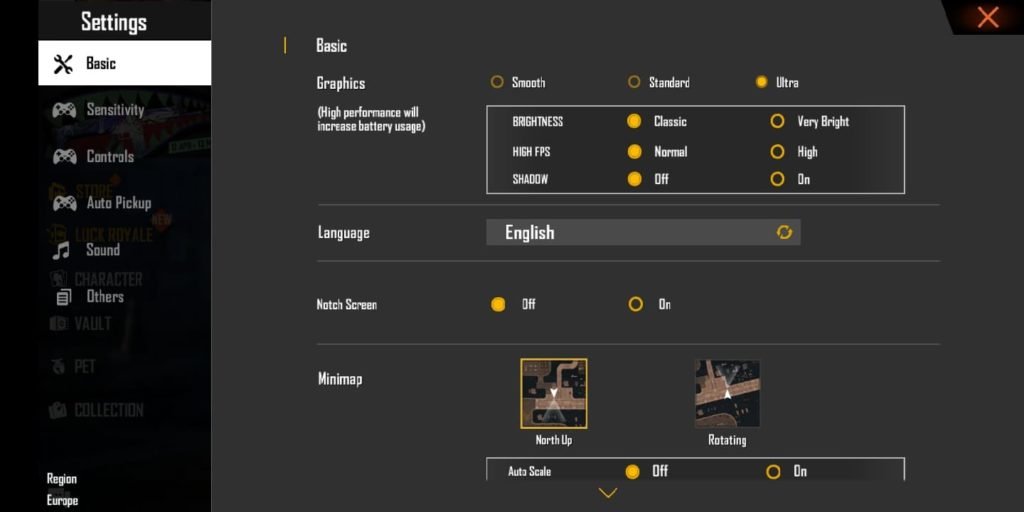Turn Shadow On
Image resolution: width=1024 pixels, height=512 pixels.
click(777, 179)
